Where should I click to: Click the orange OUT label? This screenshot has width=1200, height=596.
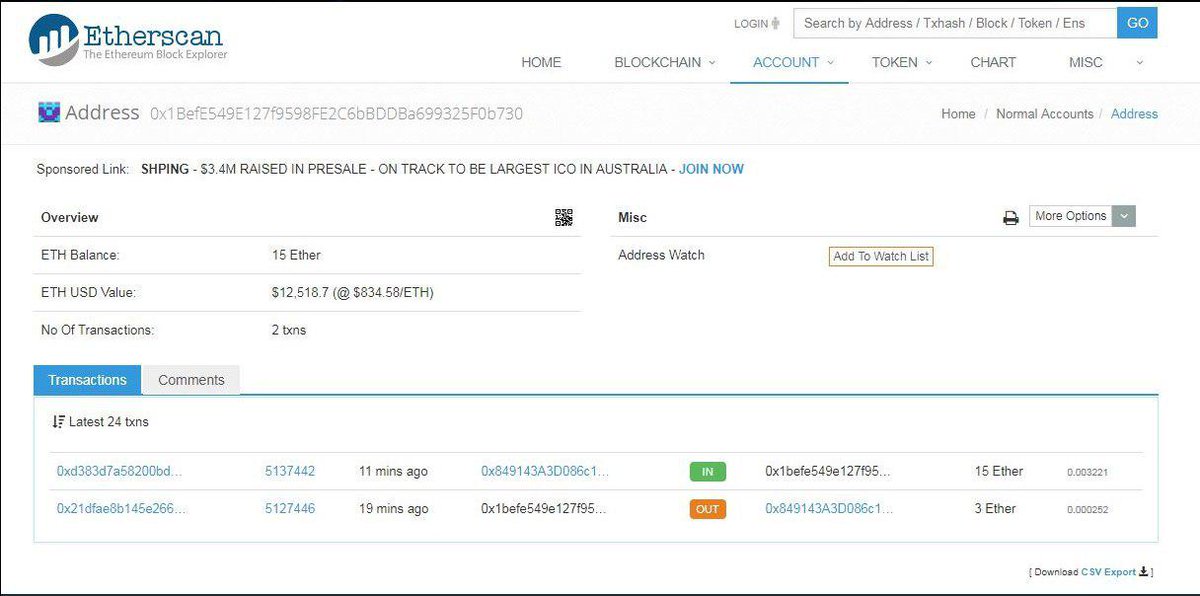(707, 509)
